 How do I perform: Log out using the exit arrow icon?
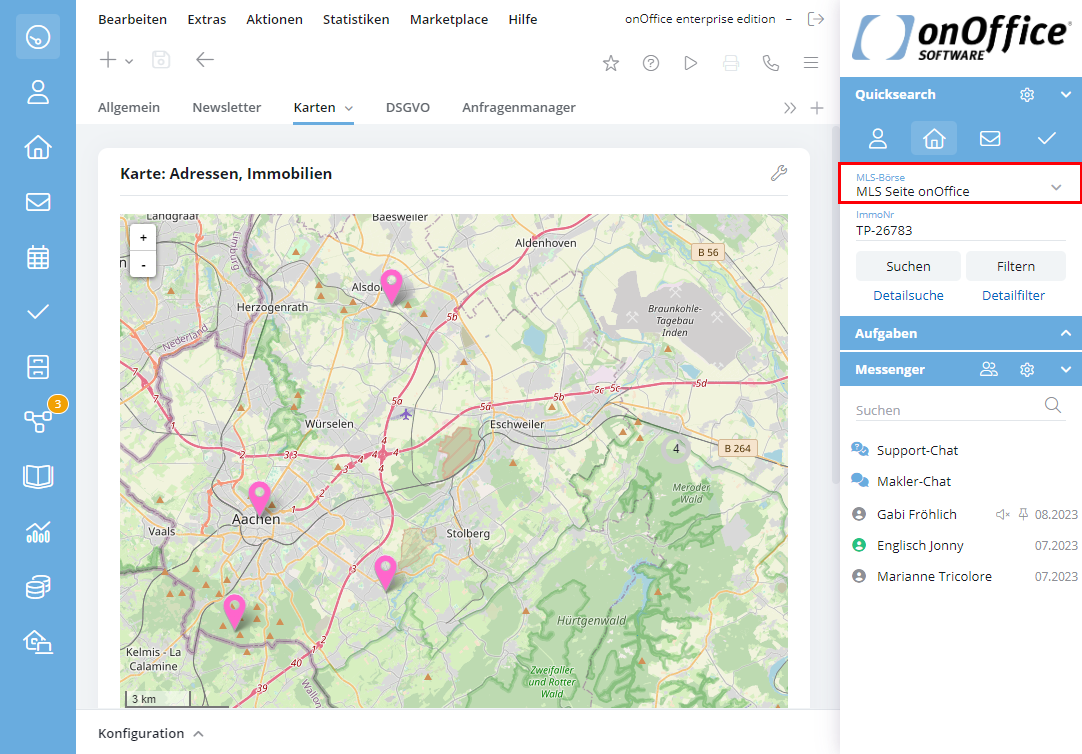(x=816, y=19)
